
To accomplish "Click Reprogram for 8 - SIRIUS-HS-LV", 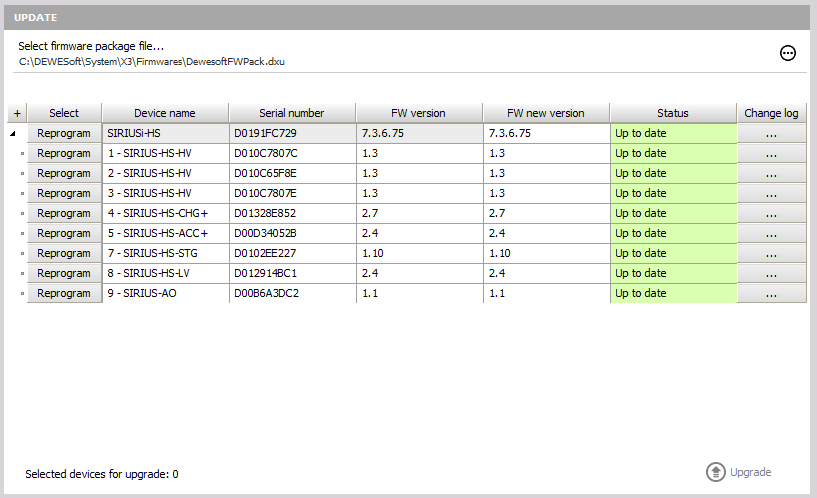I will [x=64, y=273].
